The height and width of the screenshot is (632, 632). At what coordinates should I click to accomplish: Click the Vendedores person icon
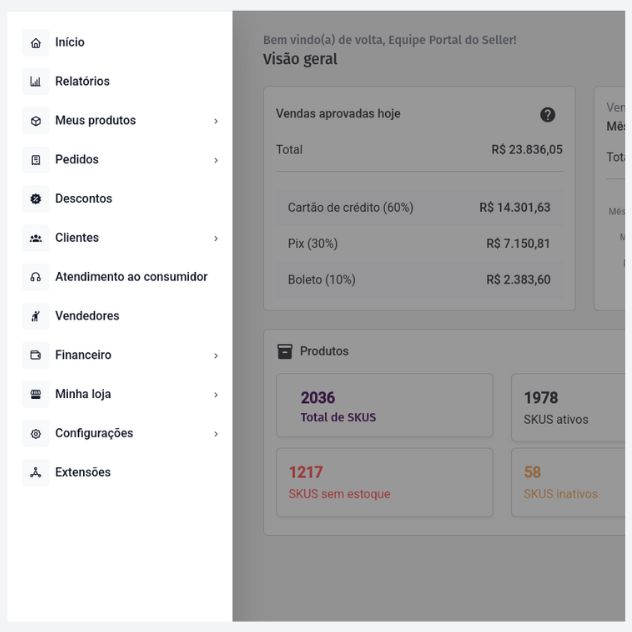coord(36,316)
